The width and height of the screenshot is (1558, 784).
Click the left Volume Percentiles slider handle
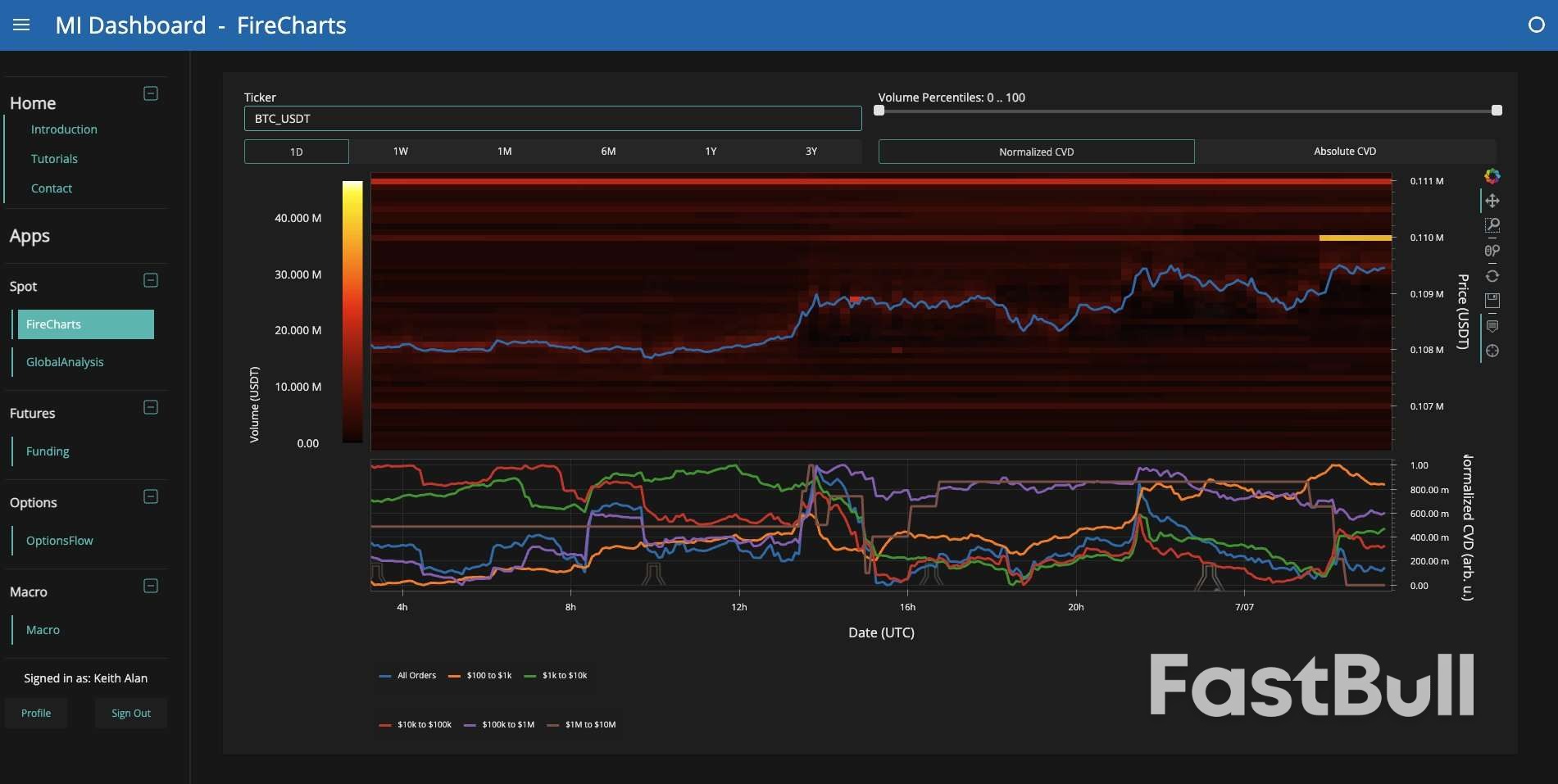tap(879, 111)
